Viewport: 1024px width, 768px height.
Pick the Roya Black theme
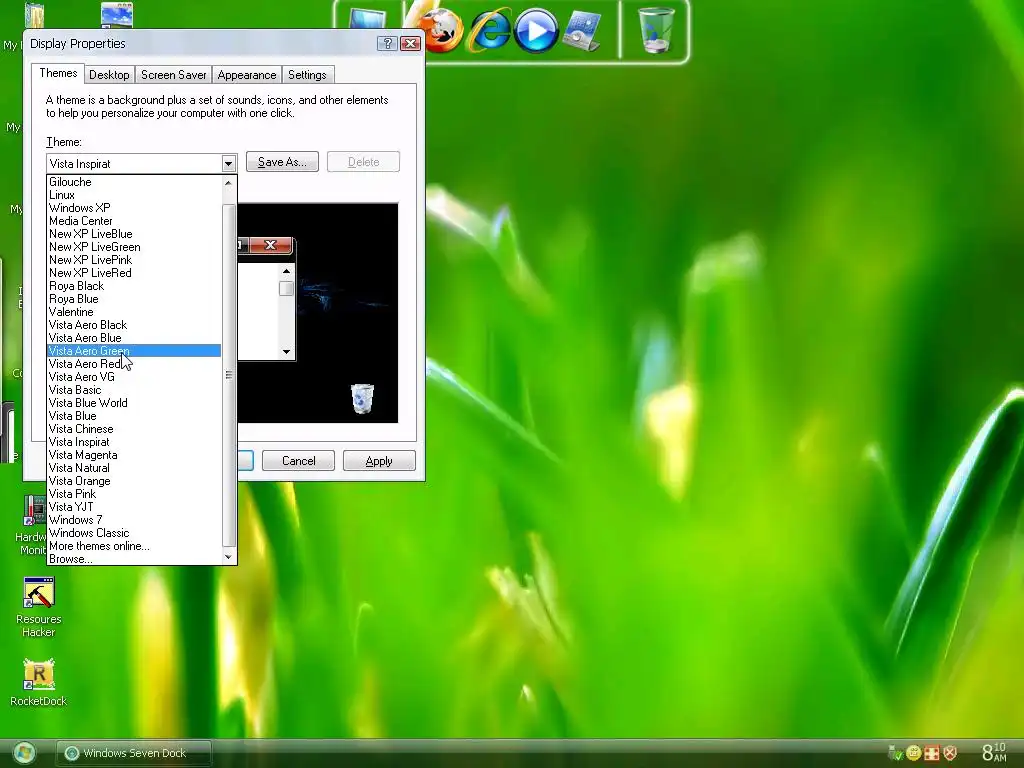click(135, 286)
